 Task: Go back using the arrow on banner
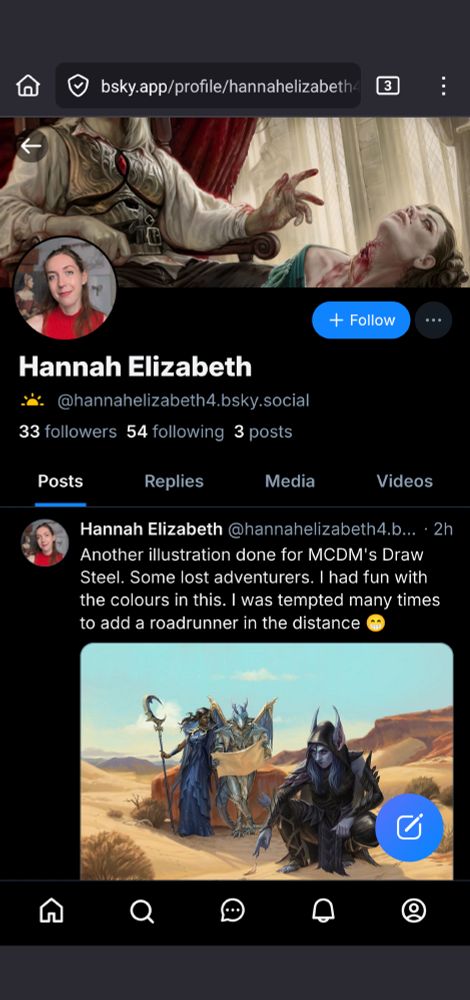pos(31,147)
